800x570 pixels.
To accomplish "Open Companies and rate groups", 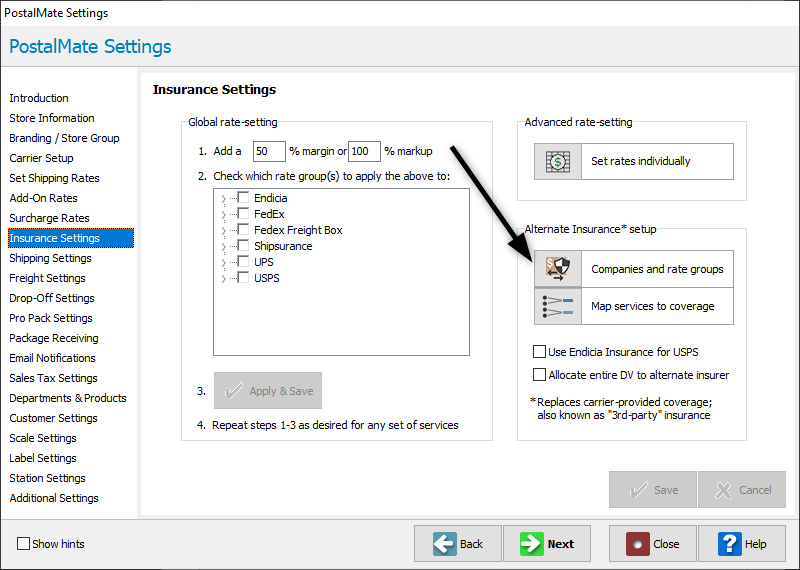I will tap(634, 269).
